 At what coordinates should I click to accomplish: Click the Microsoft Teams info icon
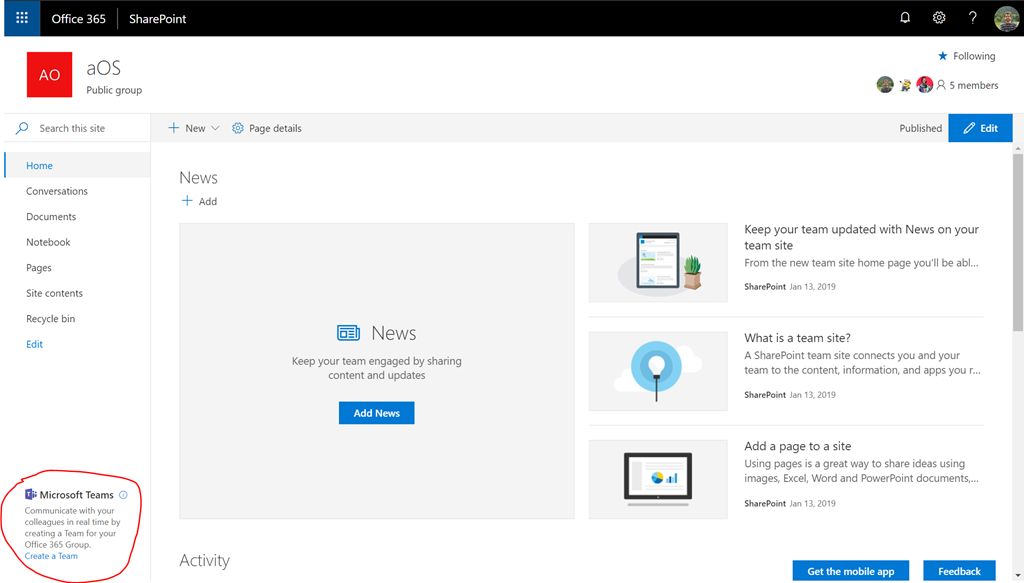(123, 495)
